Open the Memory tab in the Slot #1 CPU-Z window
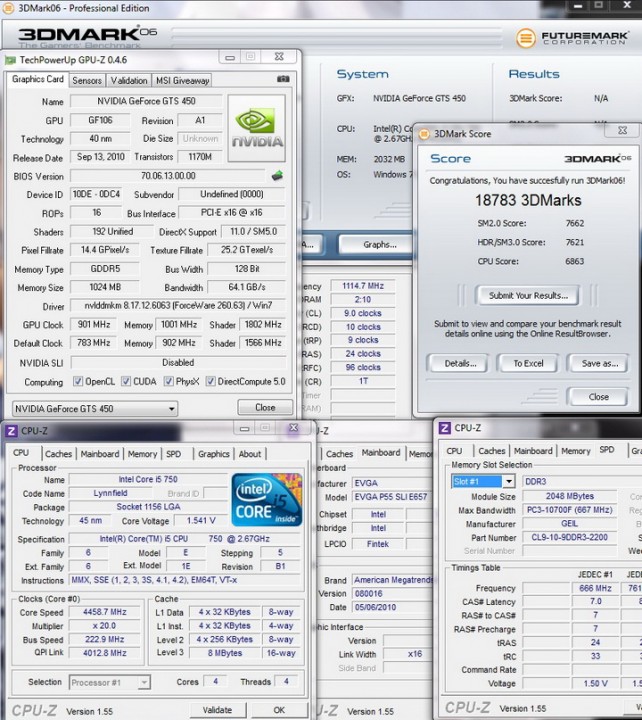Image resolution: width=642 pixels, height=720 pixels. tap(575, 451)
